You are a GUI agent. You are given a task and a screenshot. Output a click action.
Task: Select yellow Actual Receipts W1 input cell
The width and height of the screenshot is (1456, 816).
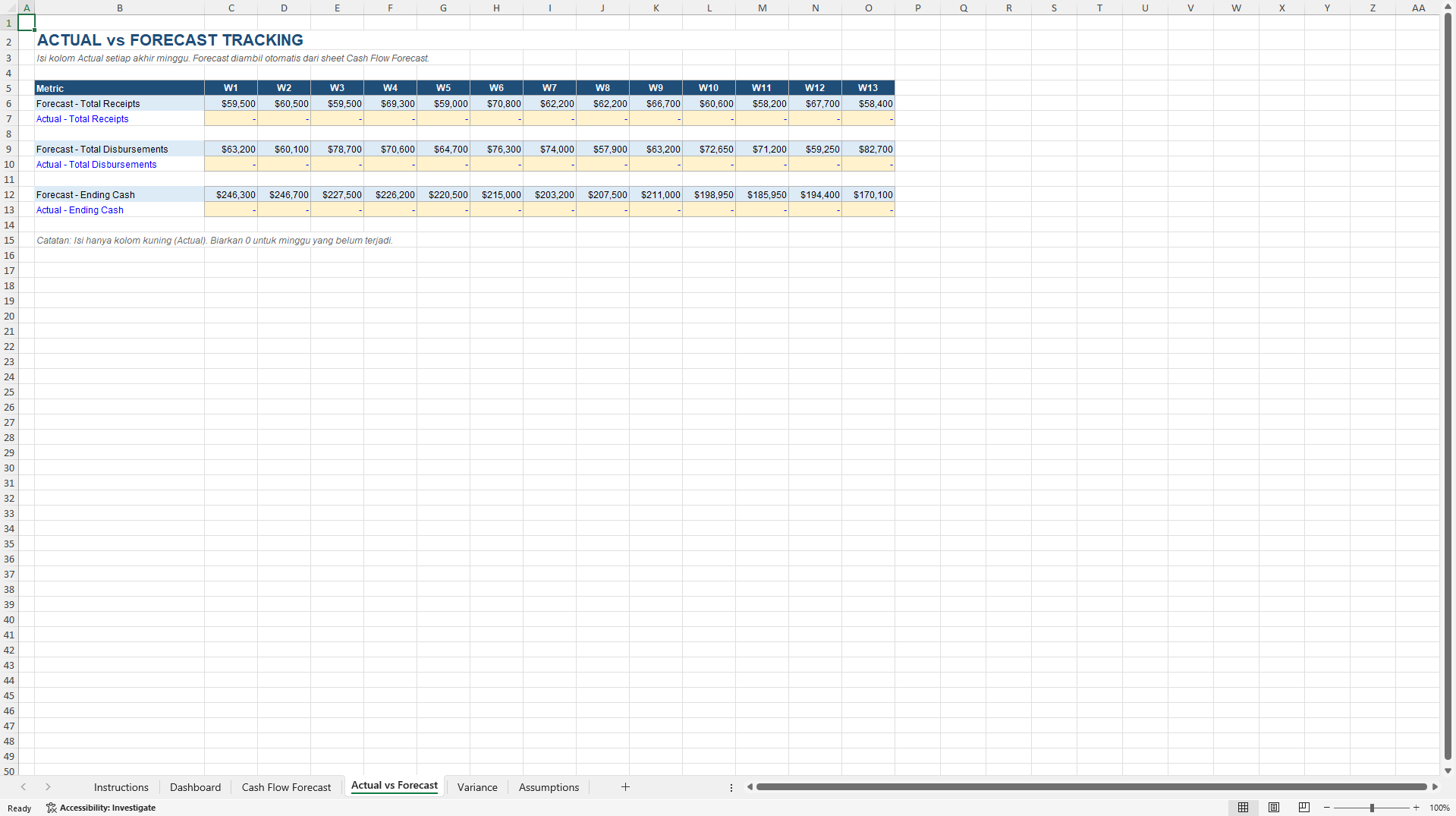pos(231,118)
